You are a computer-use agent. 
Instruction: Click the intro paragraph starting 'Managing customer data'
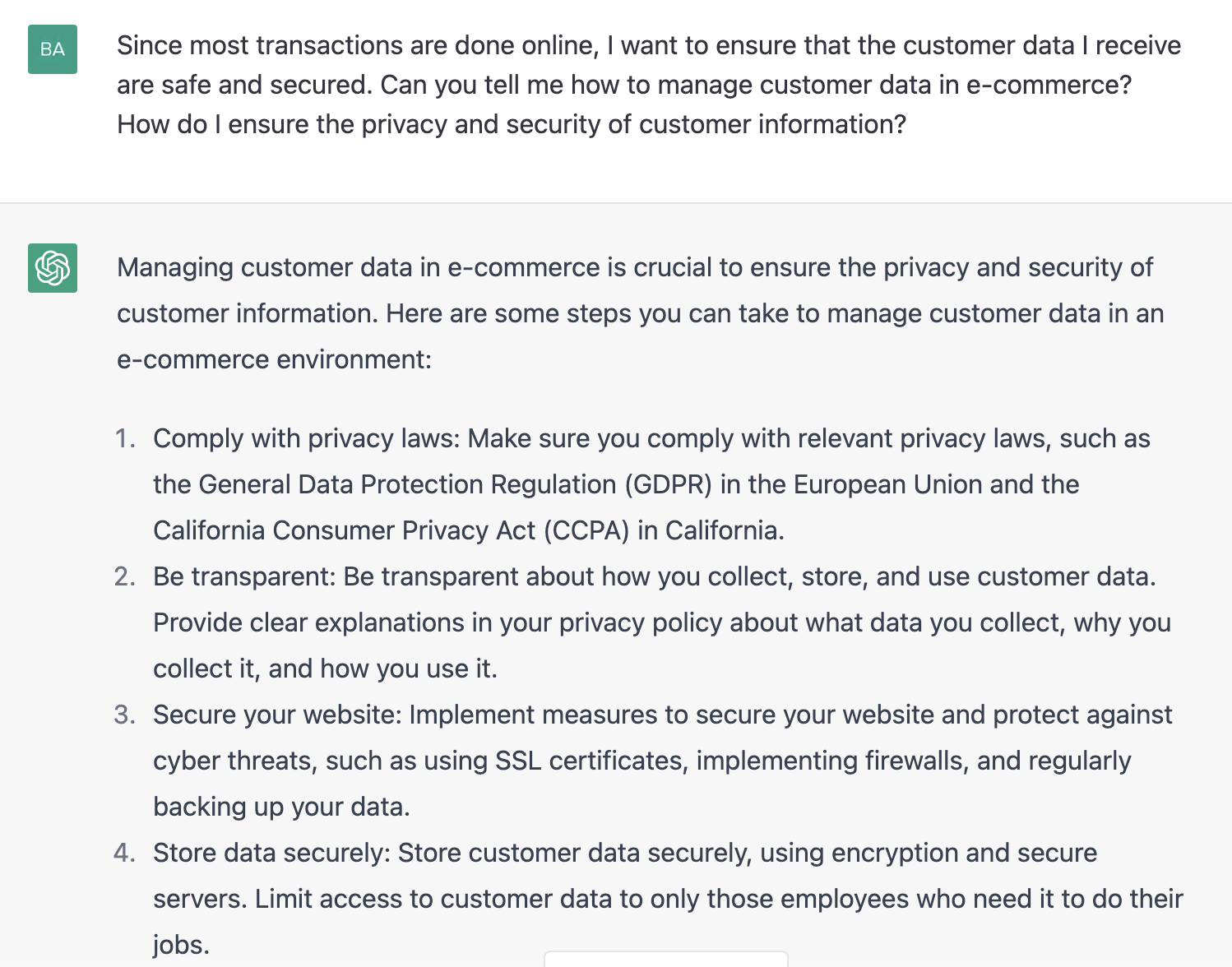640,313
